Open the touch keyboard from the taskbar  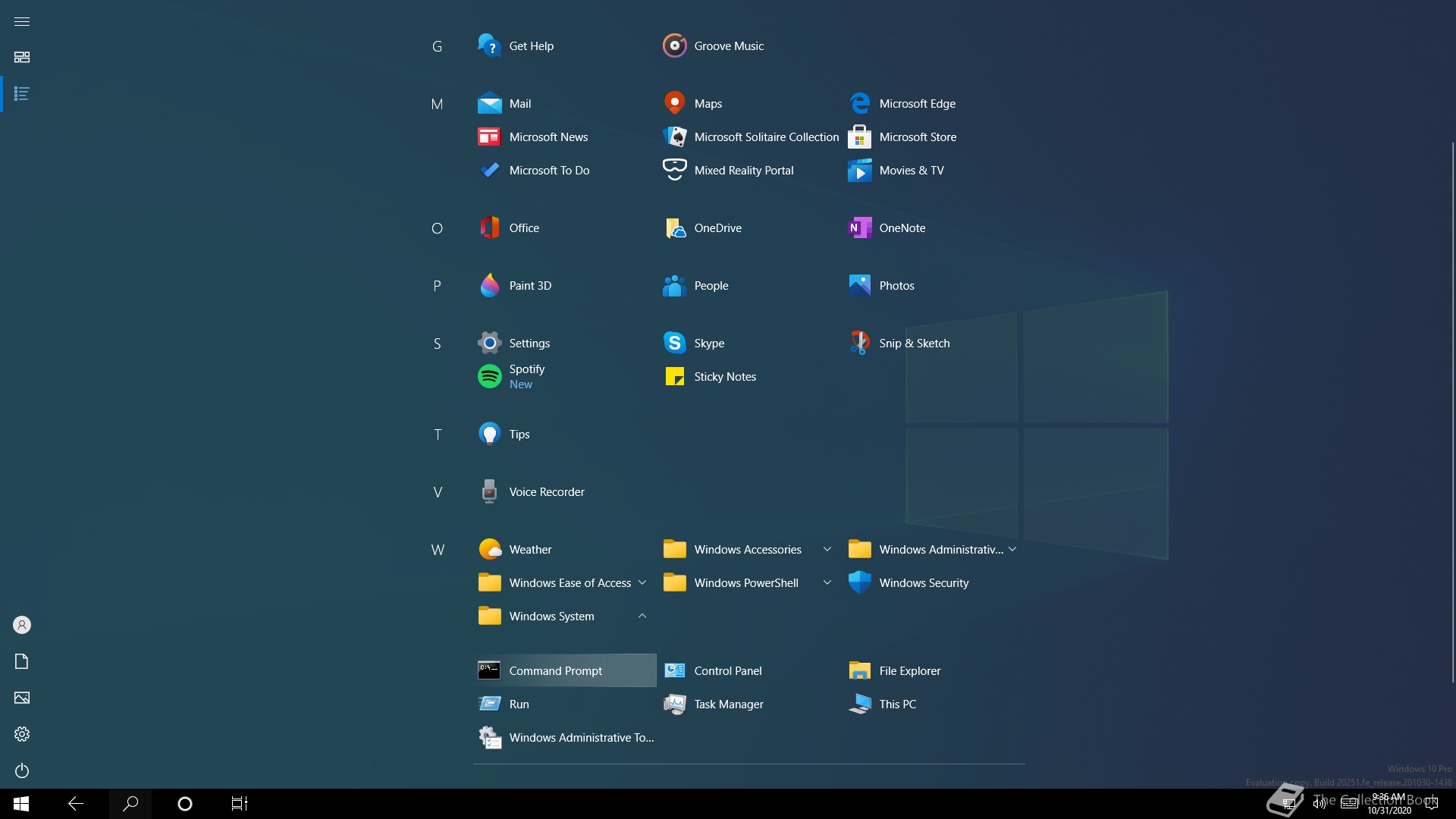[x=1350, y=804]
